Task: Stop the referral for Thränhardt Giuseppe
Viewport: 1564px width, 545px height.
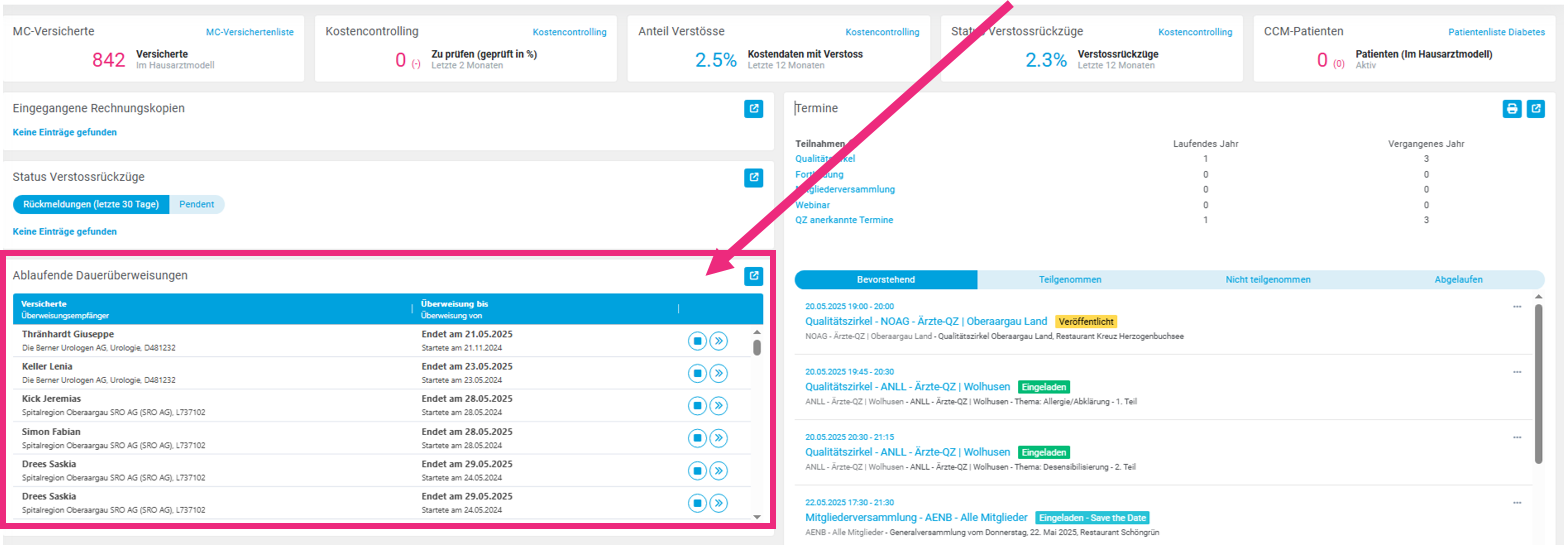Action: click(x=697, y=342)
